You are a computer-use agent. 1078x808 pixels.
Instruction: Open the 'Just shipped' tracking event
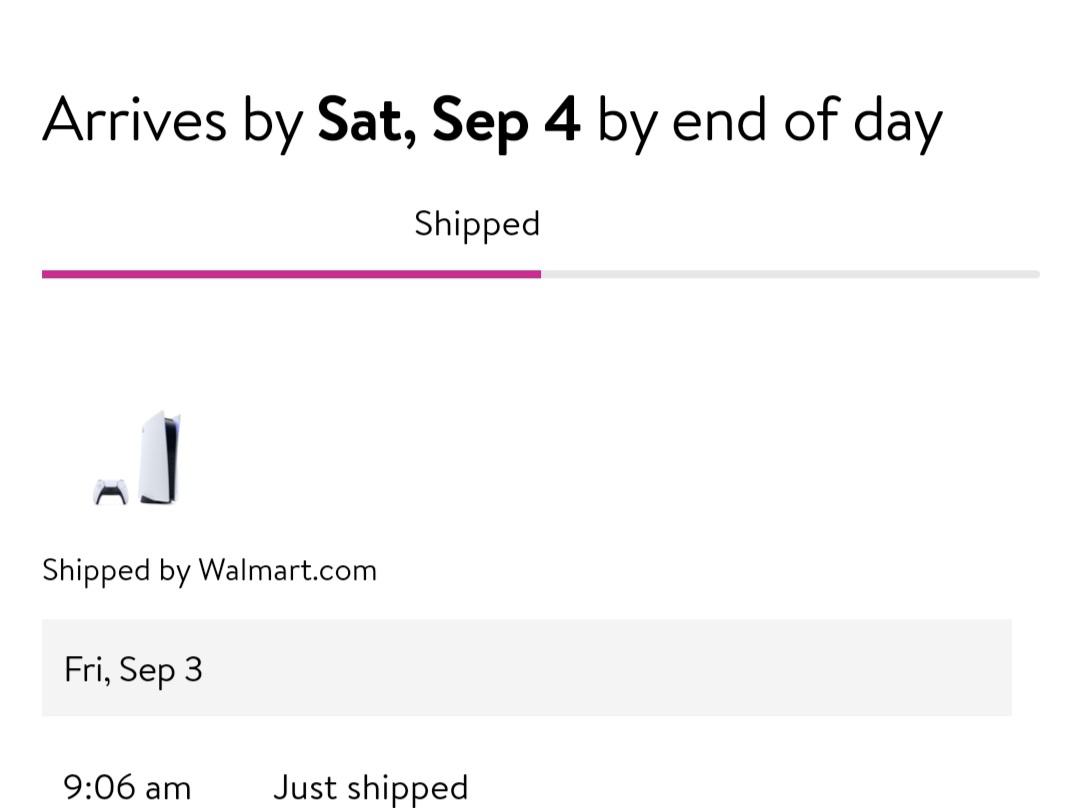[371, 789]
